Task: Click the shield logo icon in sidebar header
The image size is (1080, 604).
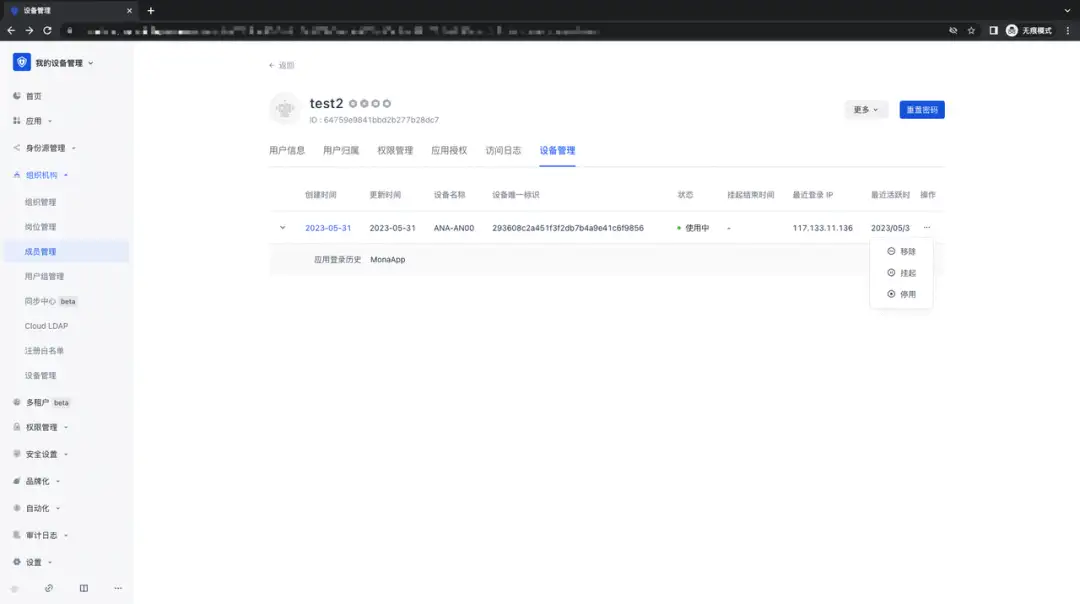Action: (21, 63)
